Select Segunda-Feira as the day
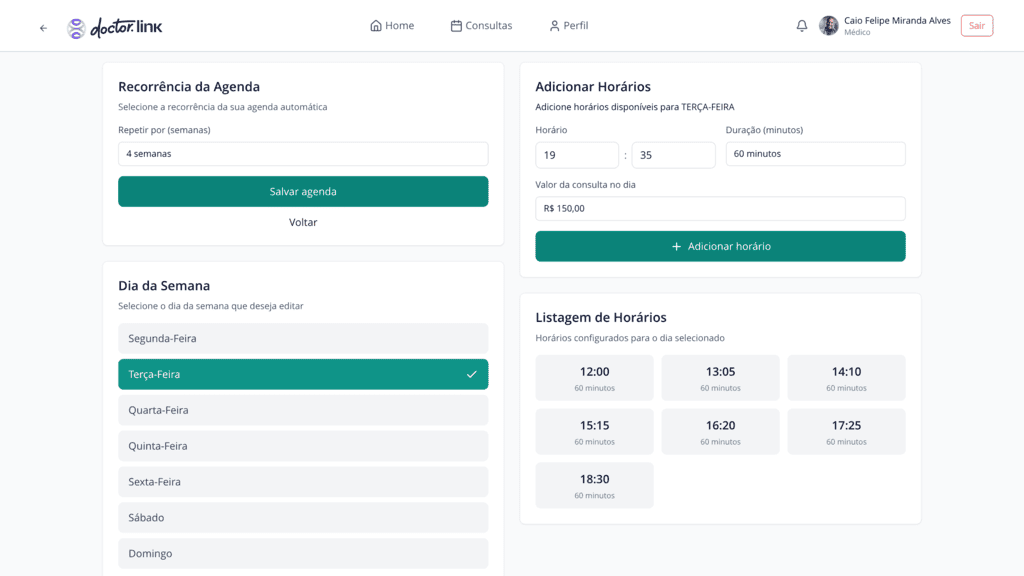Screen dimensions: 1024x576 coord(303,339)
